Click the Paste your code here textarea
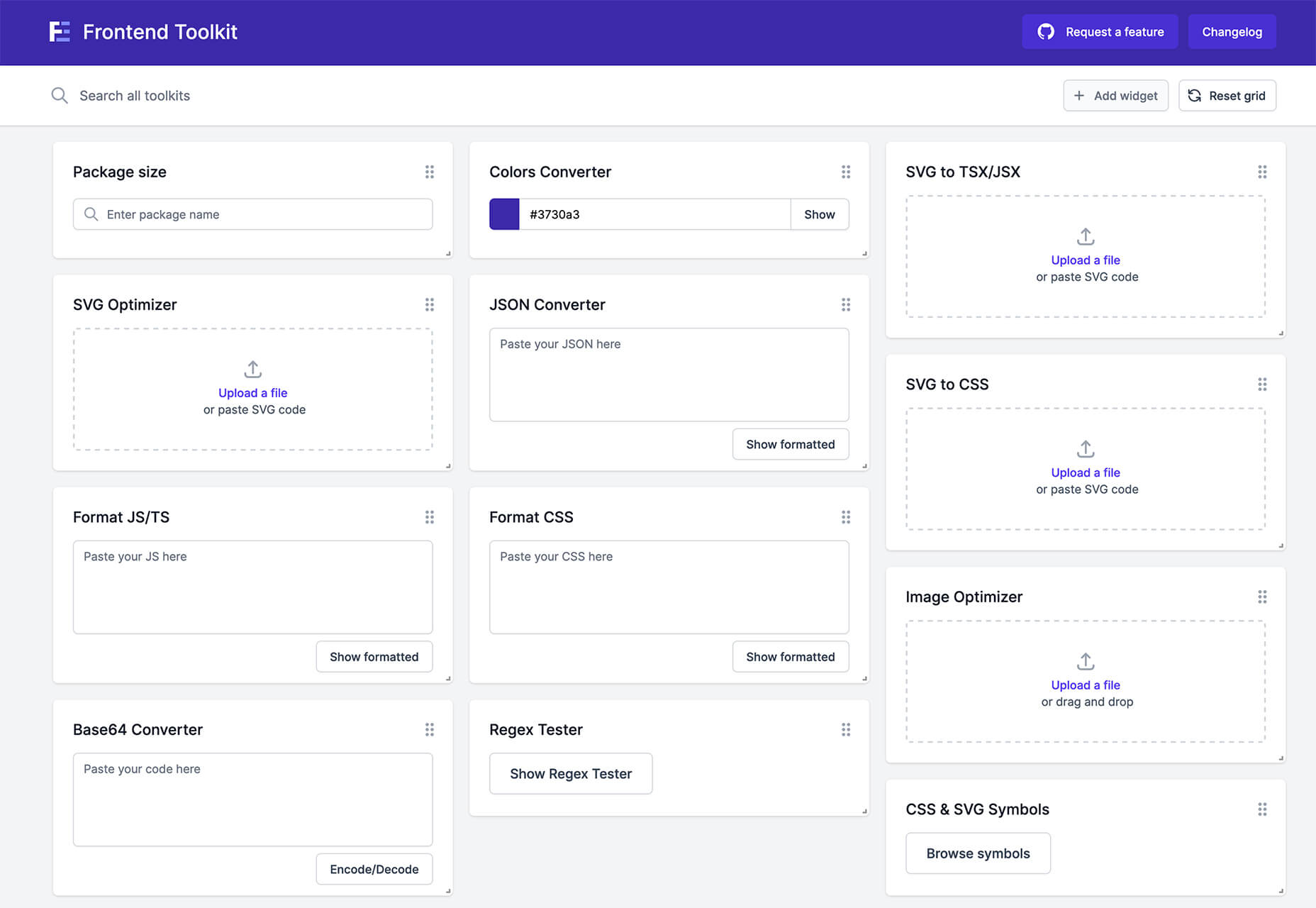 [x=253, y=799]
